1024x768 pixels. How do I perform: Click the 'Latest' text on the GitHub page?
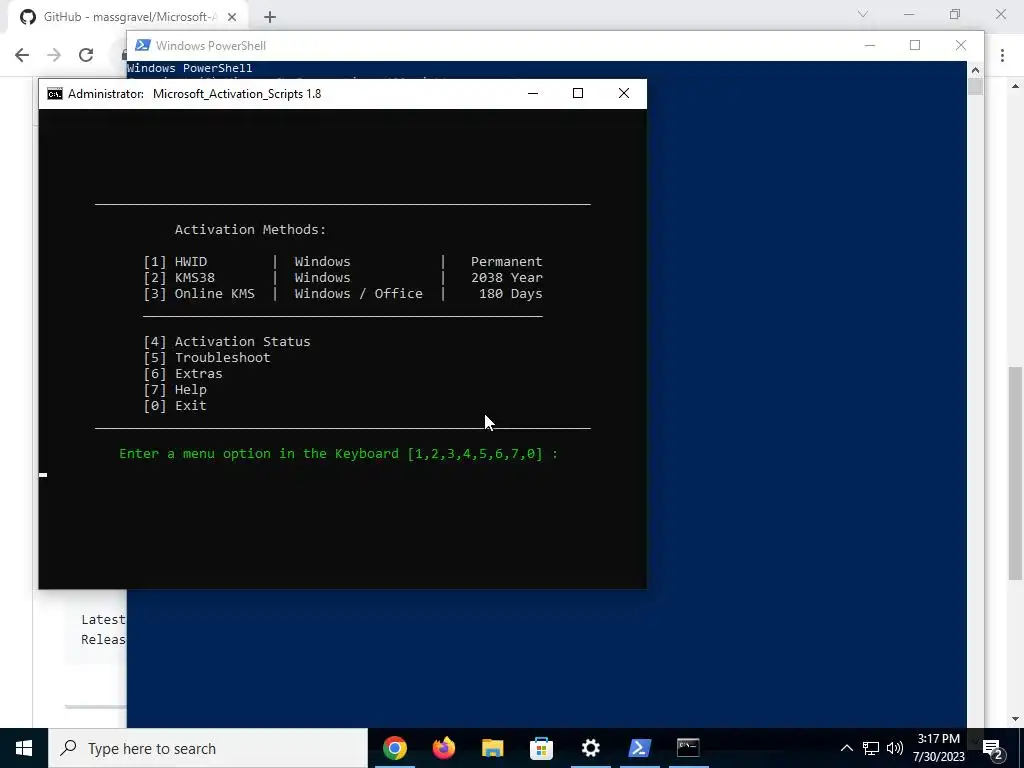coord(103,619)
